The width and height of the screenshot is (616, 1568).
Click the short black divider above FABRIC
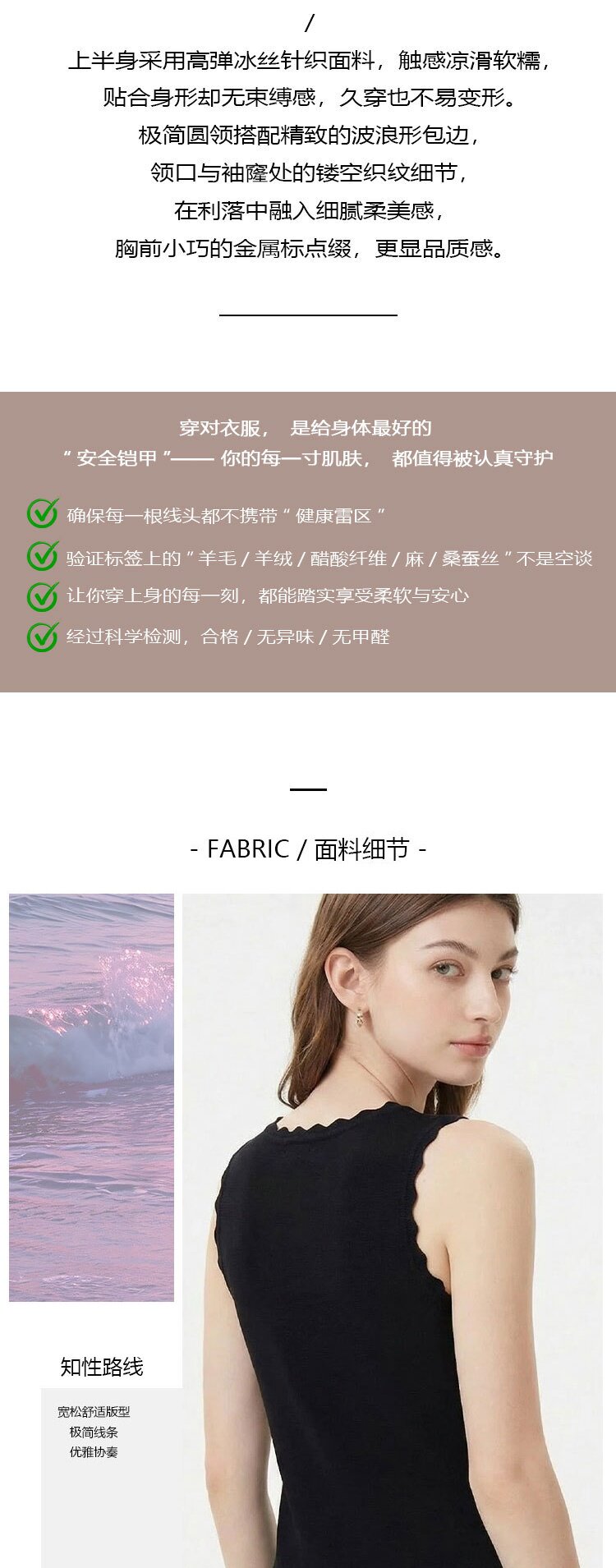[x=308, y=789]
